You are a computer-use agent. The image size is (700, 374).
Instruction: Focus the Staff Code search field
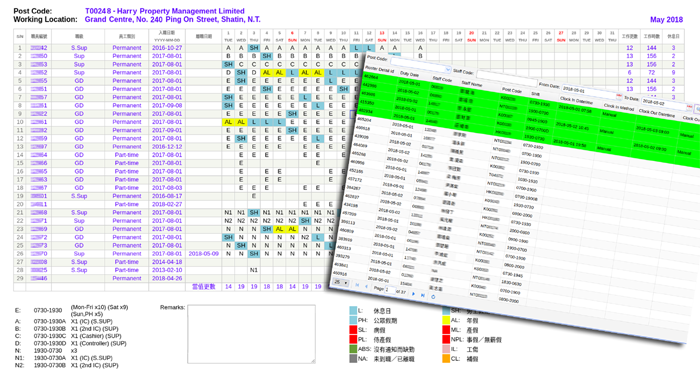(507, 79)
